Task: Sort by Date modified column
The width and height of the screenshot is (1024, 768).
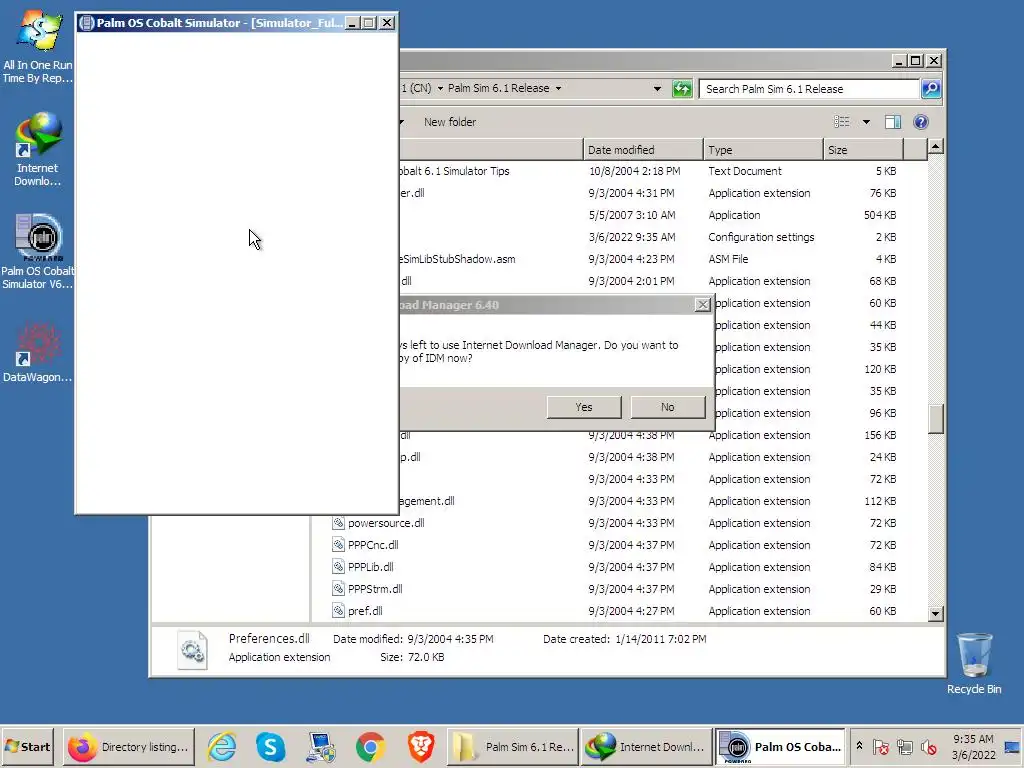Action: (643, 150)
